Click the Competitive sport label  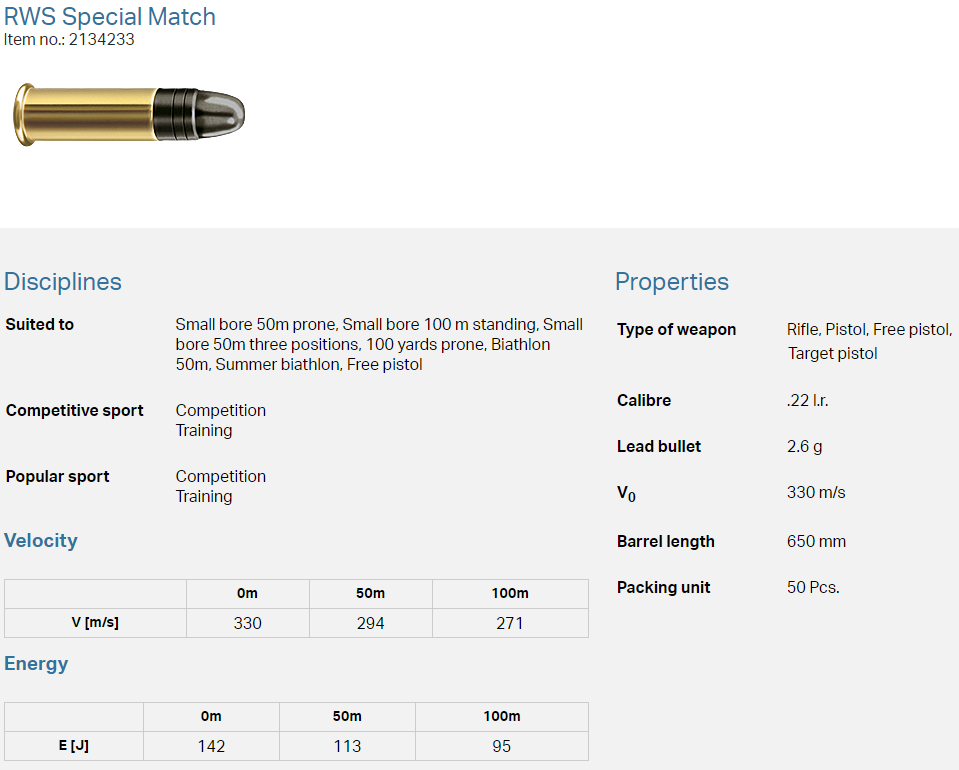pos(75,411)
